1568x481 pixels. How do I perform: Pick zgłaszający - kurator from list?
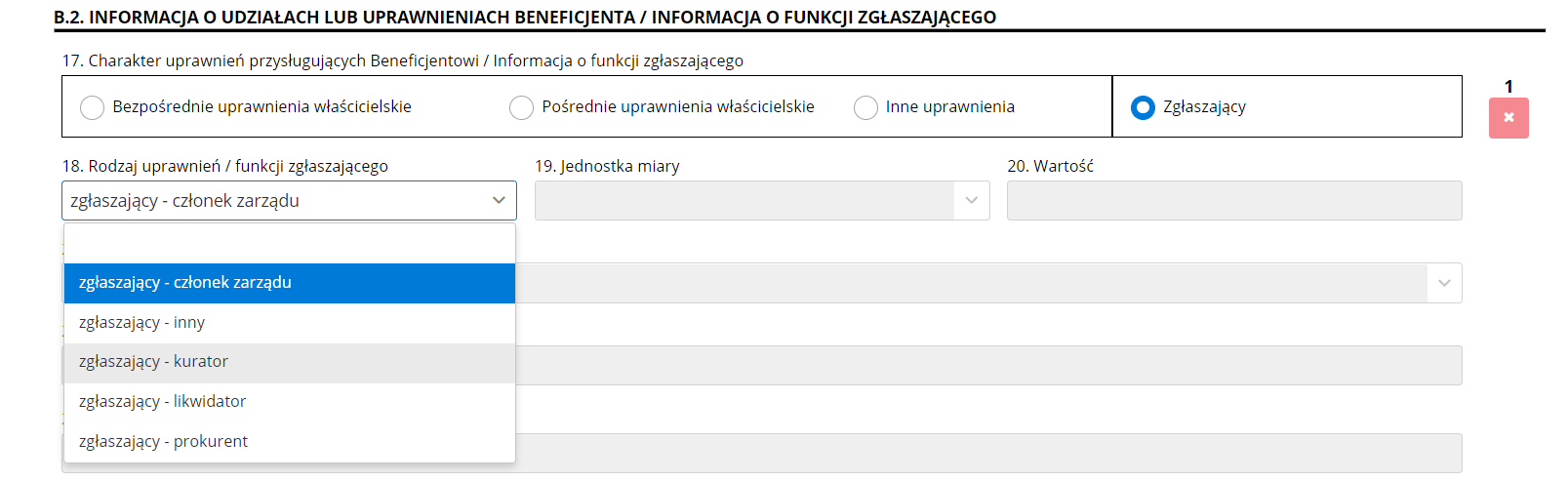[x=289, y=362]
